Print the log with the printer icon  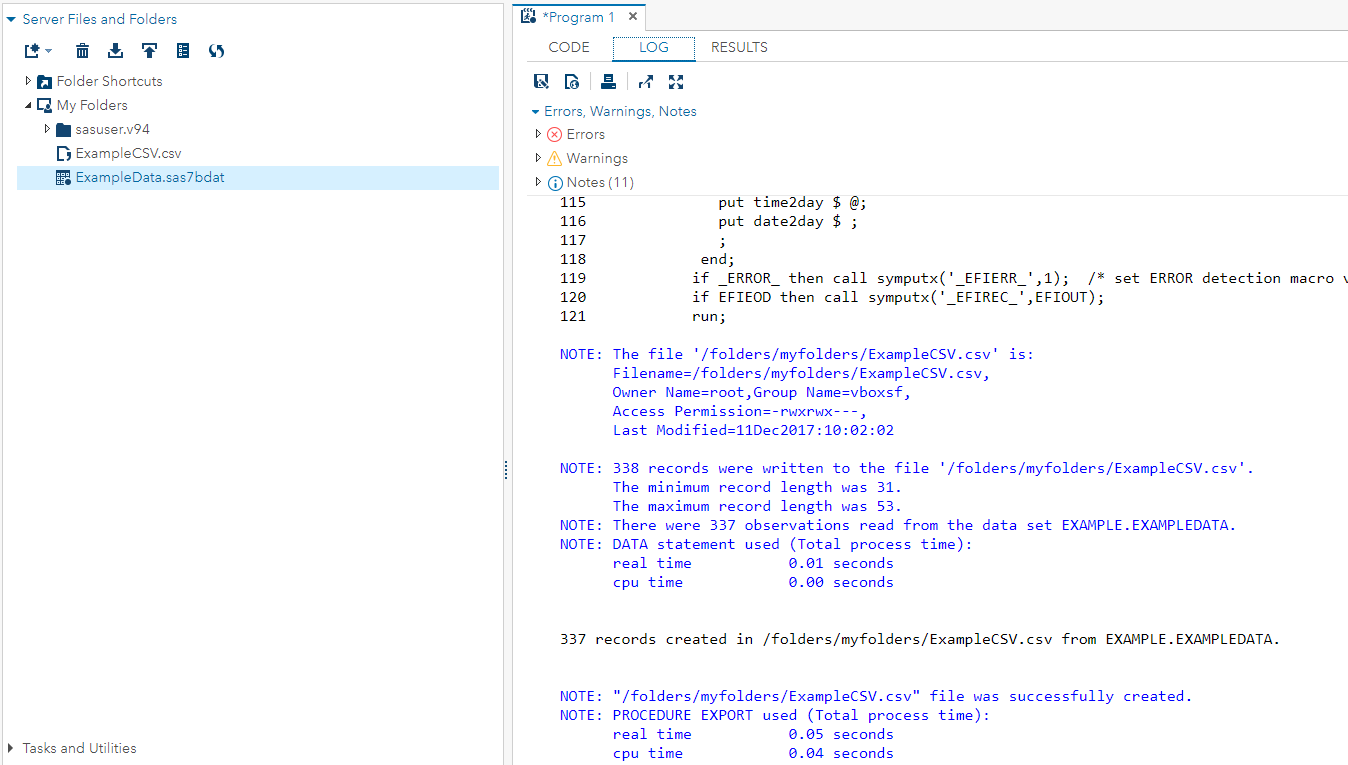tap(608, 82)
